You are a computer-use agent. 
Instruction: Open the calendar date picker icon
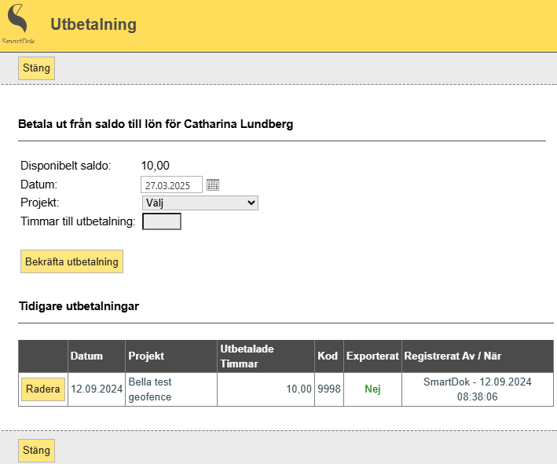(x=213, y=185)
